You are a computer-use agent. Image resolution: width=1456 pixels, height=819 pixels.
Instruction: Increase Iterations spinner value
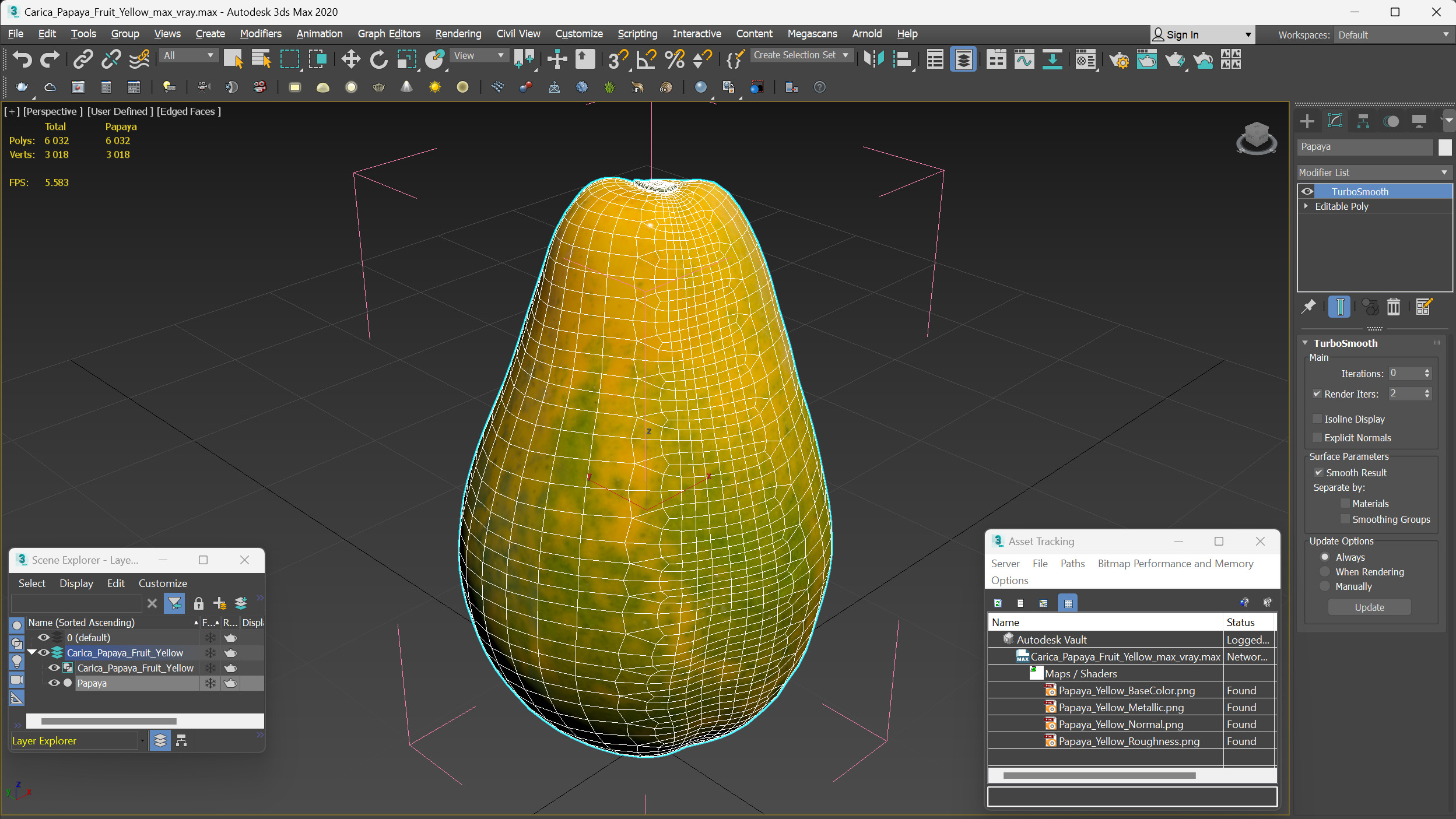pyautogui.click(x=1427, y=370)
